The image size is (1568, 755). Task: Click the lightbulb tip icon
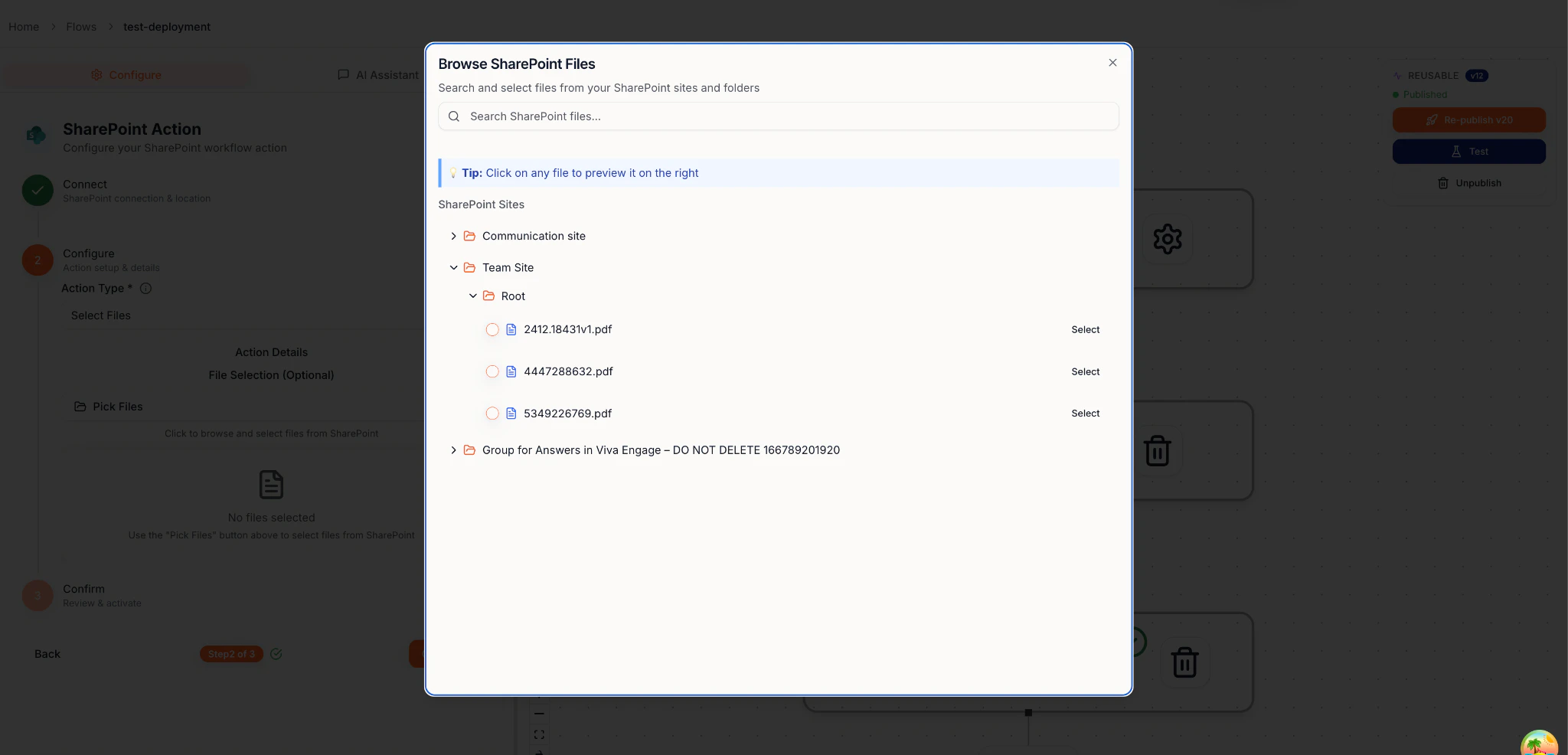tap(453, 173)
